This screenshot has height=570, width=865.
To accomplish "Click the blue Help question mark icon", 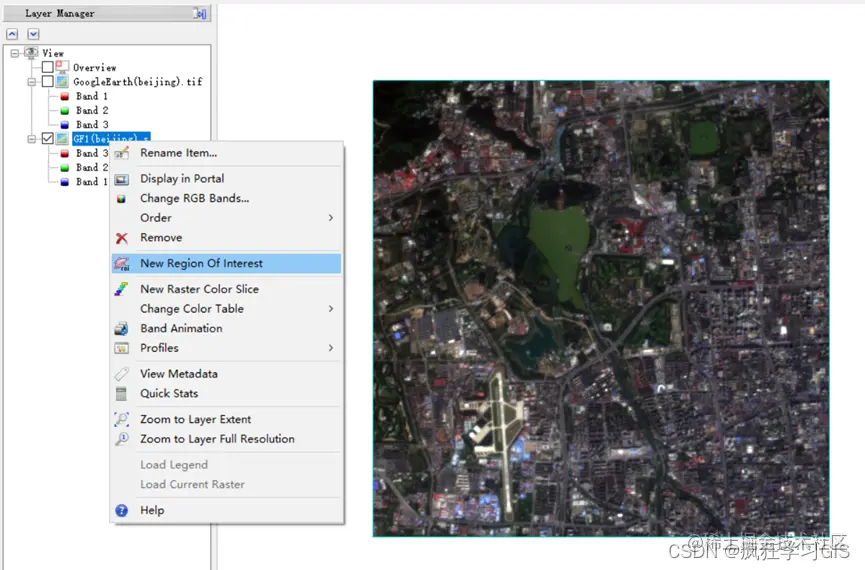I will coord(121,510).
